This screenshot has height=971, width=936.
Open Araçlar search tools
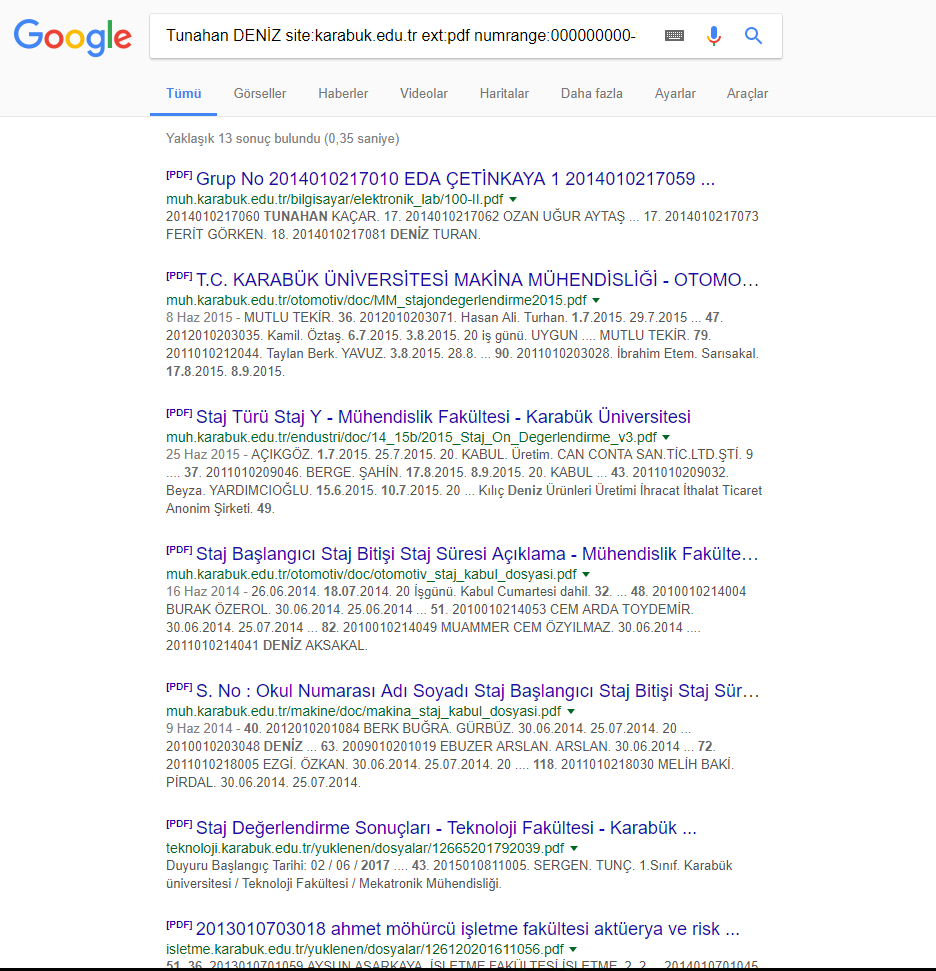(x=747, y=94)
